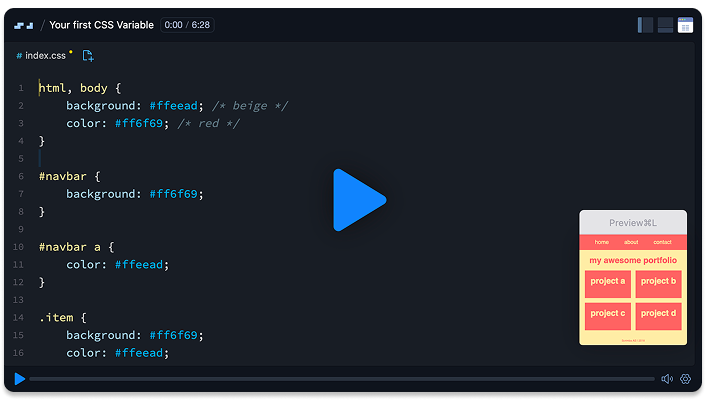Select the floating preview window layout icon
The height and width of the screenshot is (400, 706).
coord(685,25)
